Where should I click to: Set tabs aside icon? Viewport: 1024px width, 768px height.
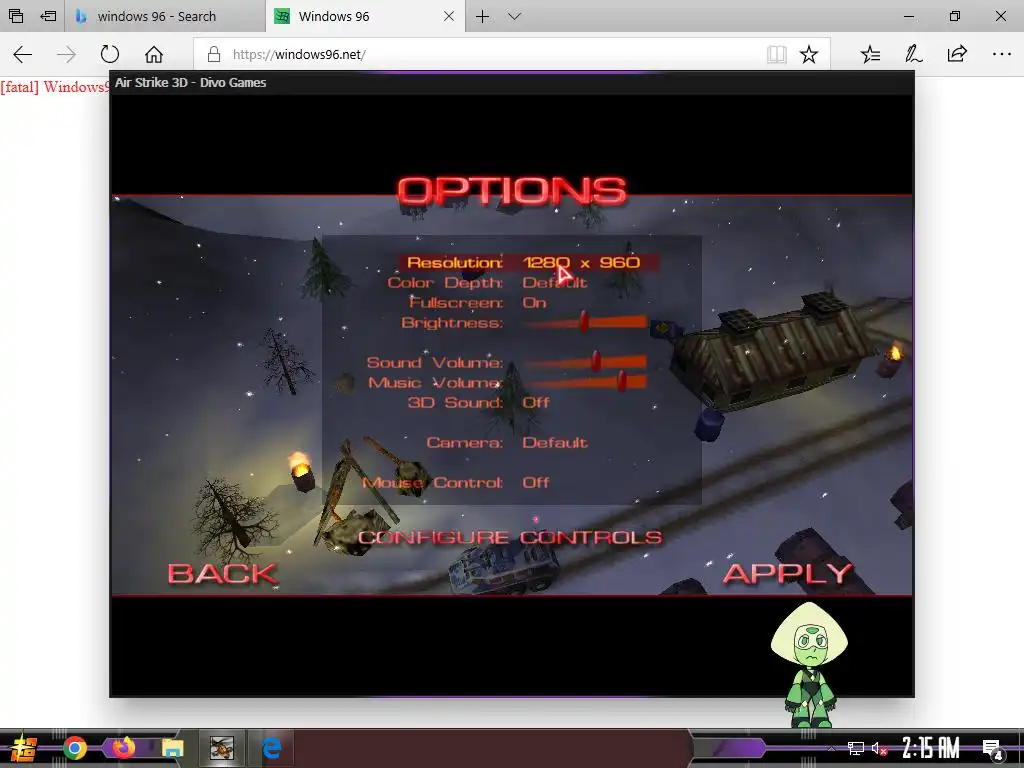[48, 16]
